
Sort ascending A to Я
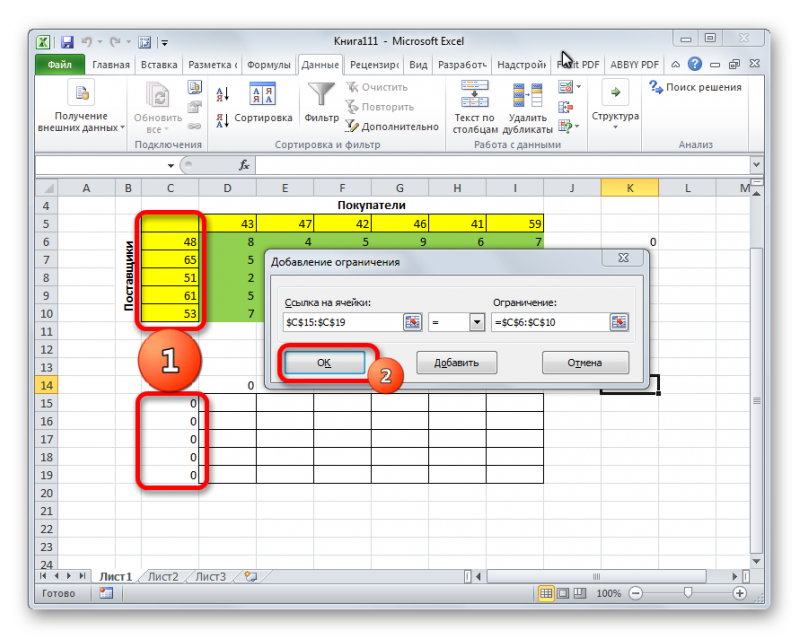[x=222, y=94]
